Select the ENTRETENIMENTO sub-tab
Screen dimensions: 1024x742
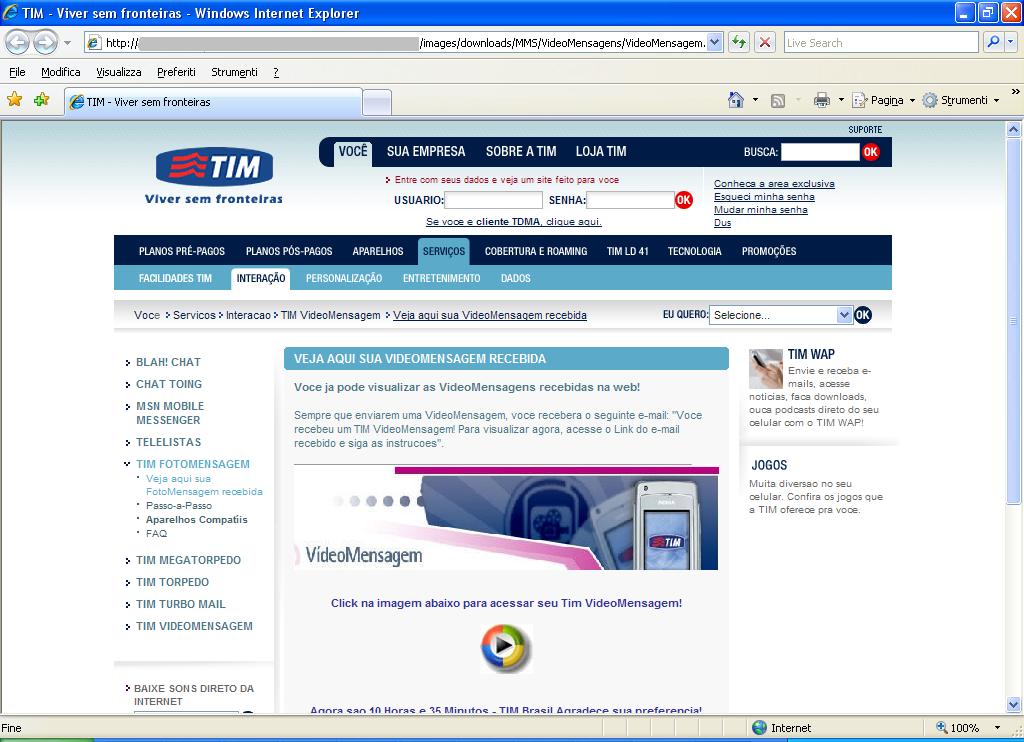click(x=441, y=278)
